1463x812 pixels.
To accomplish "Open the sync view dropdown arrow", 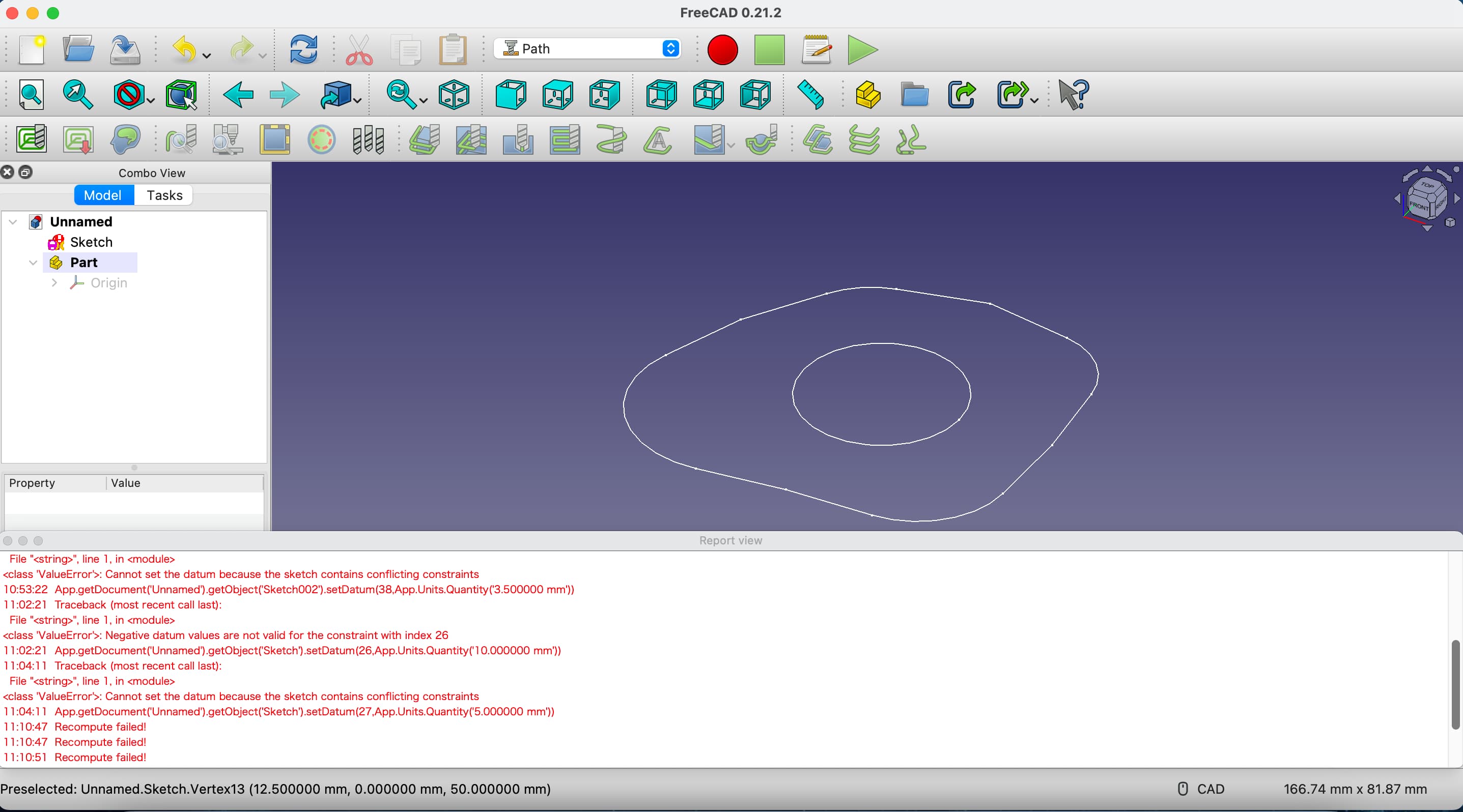I will pyautogui.click(x=423, y=101).
